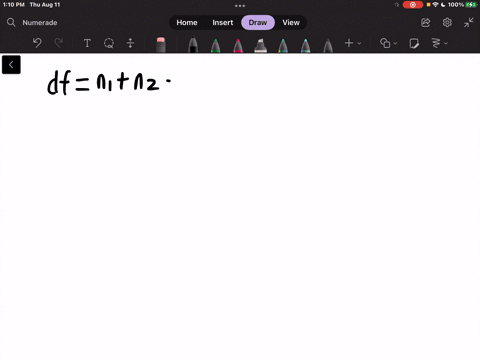Expand the Shapes dropdown arrow
Image resolution: width=480 pixels, height=360 pixels.
pyautogui.click(x=395, y=43)
